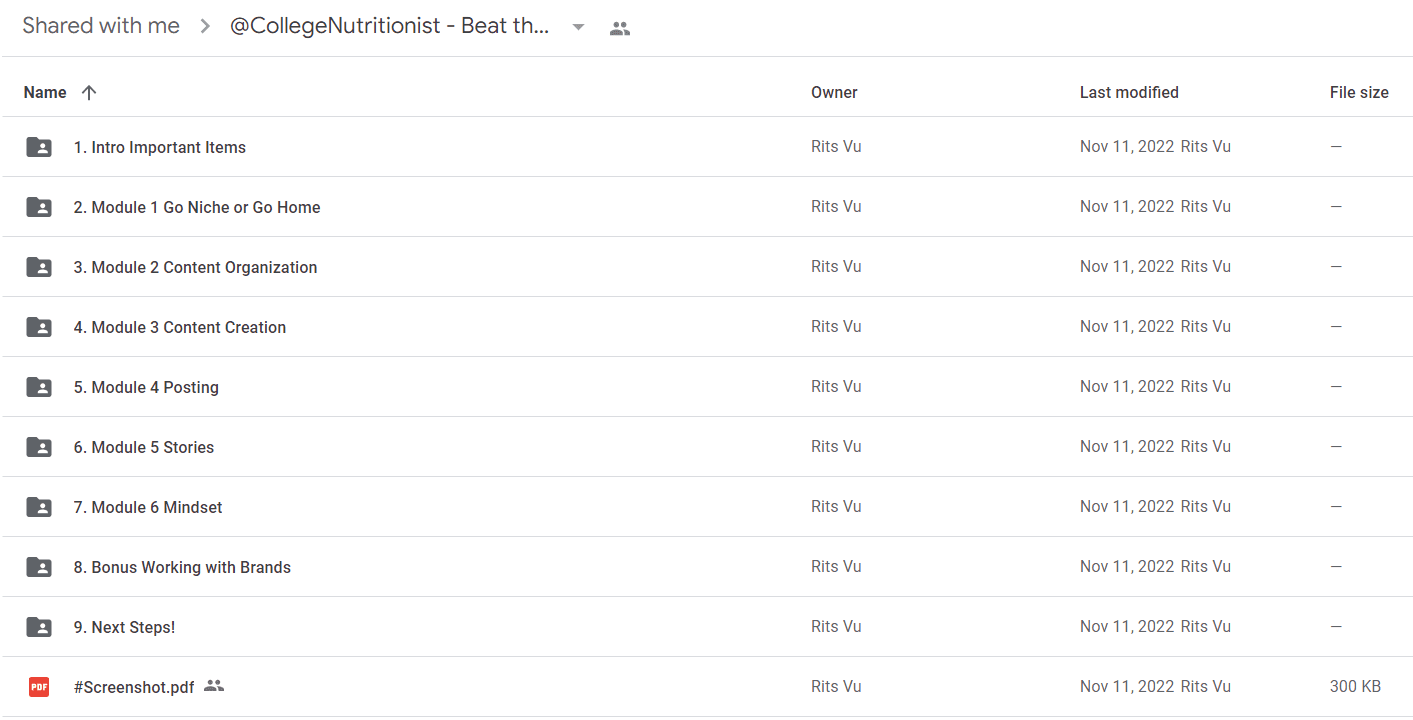Click the shared folder icon for Intro Important Items
The height and width of the screenshot is (720, 1413).
pyautogui.click(x=39, y=147)
